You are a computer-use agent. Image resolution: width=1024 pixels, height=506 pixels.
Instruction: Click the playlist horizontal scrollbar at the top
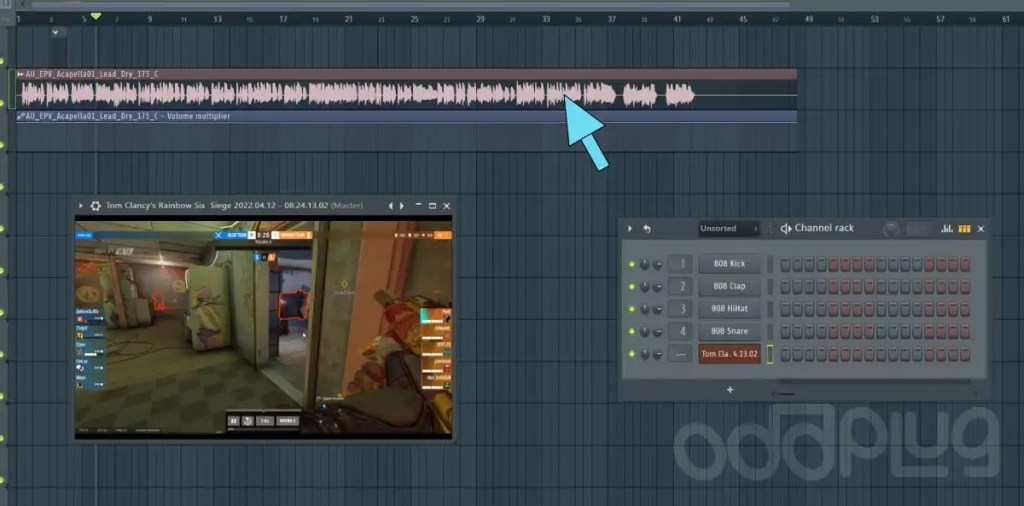(x=410, y=5)
